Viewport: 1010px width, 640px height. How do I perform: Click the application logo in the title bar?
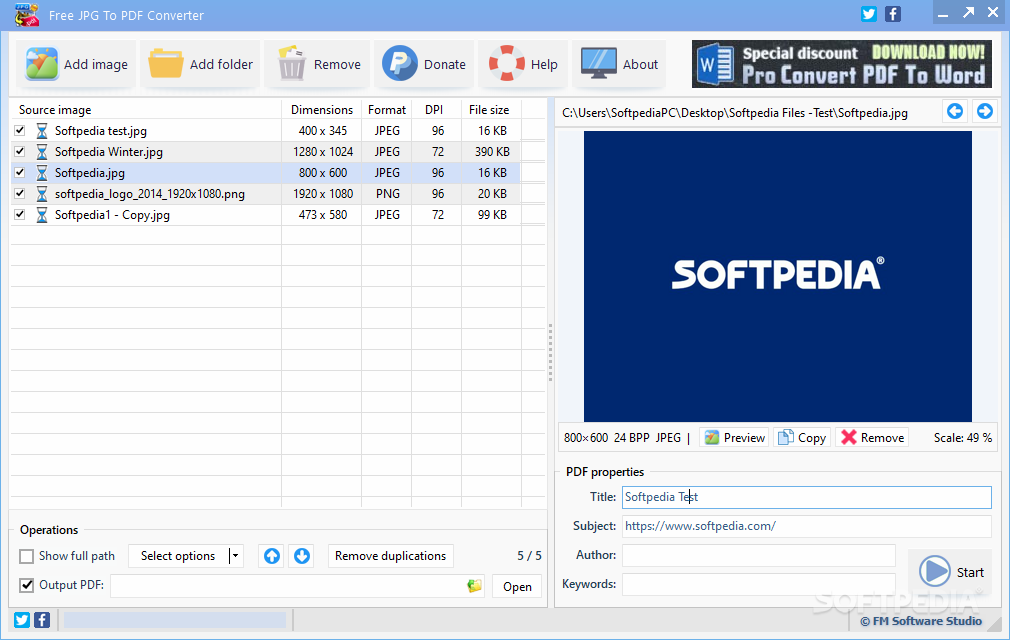tap(27, 15)
